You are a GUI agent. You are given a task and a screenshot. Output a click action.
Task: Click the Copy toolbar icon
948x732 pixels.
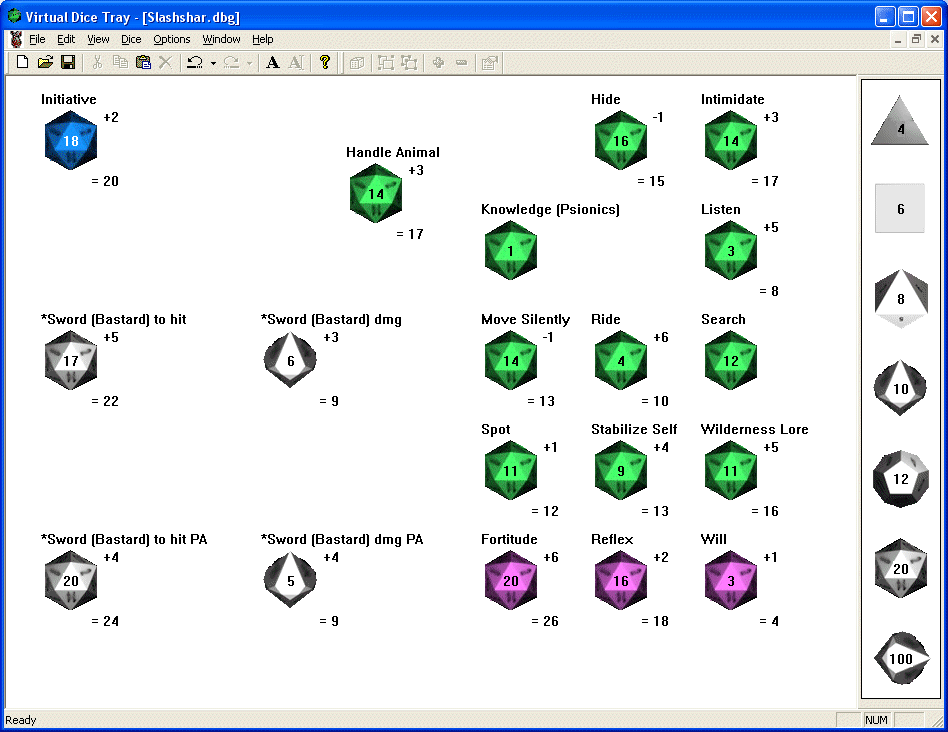point(120,62)
